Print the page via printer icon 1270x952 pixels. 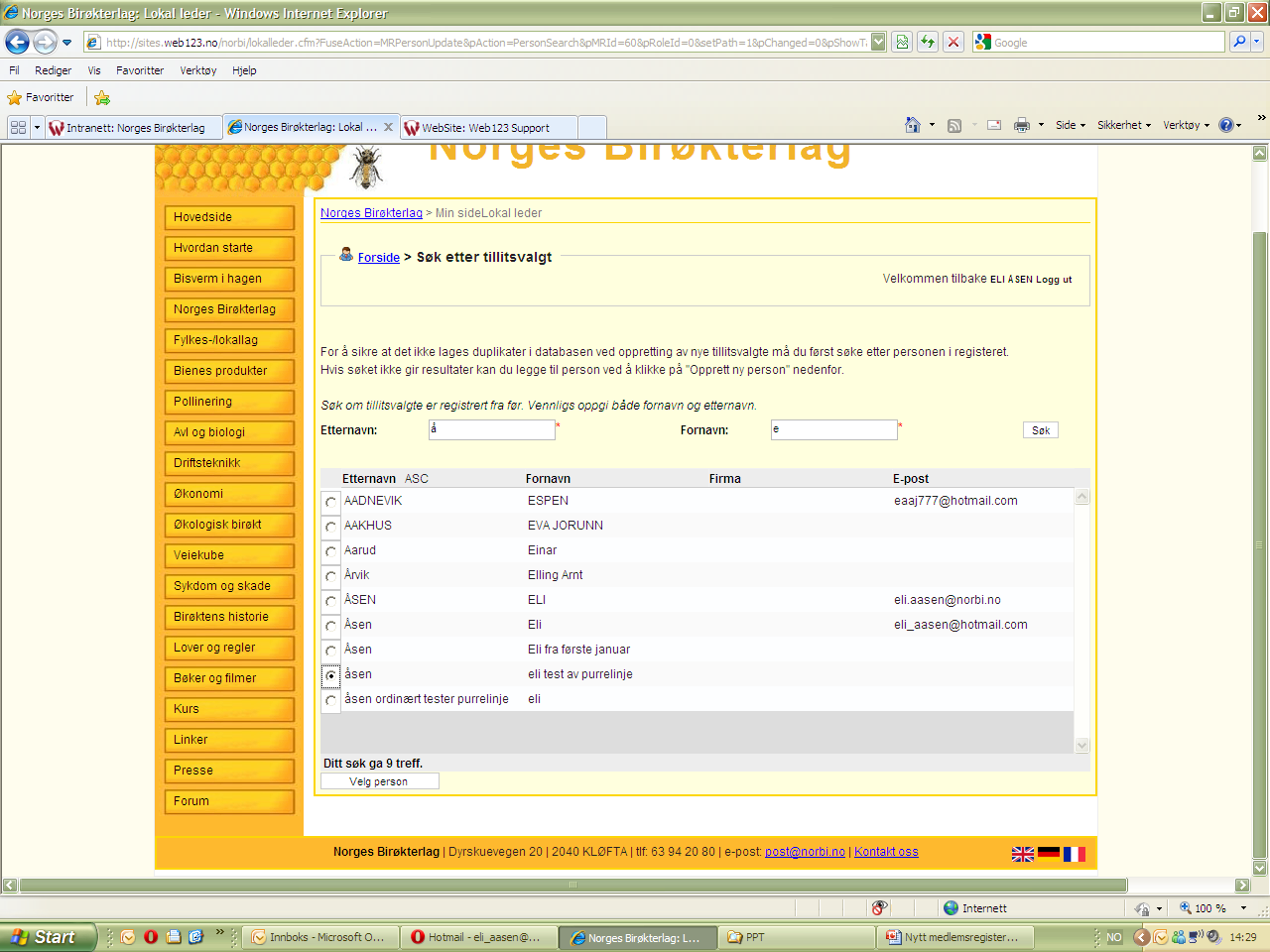pyautogui.click(x=1022, y=125)
